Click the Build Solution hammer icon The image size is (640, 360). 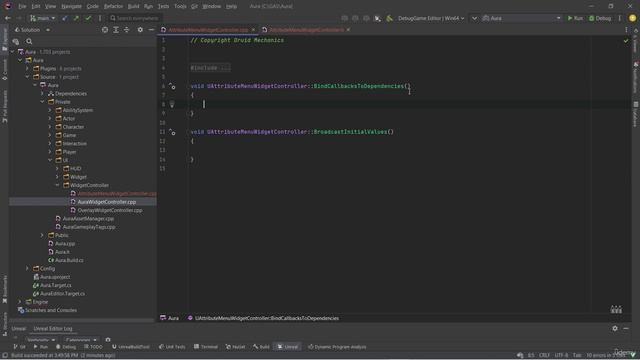(389, 18)
